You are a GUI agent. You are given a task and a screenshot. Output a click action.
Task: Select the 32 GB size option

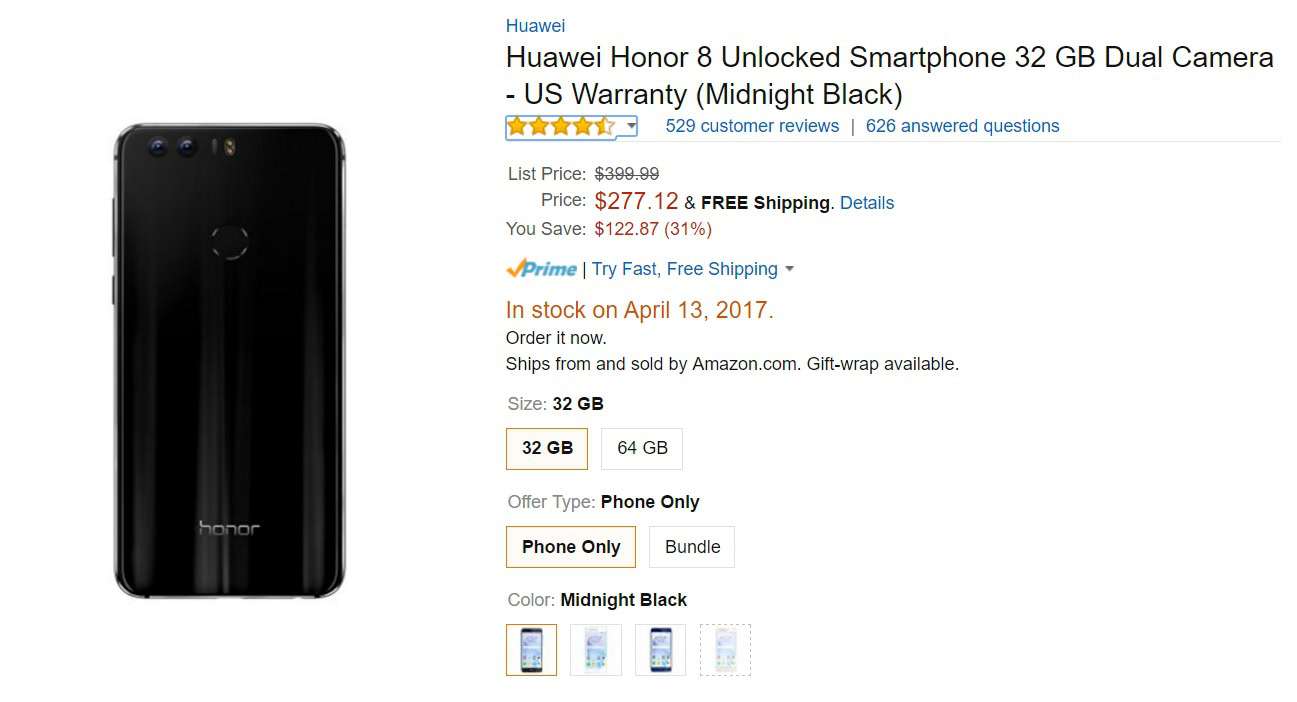pyautogui.click(x=547, y=448)
